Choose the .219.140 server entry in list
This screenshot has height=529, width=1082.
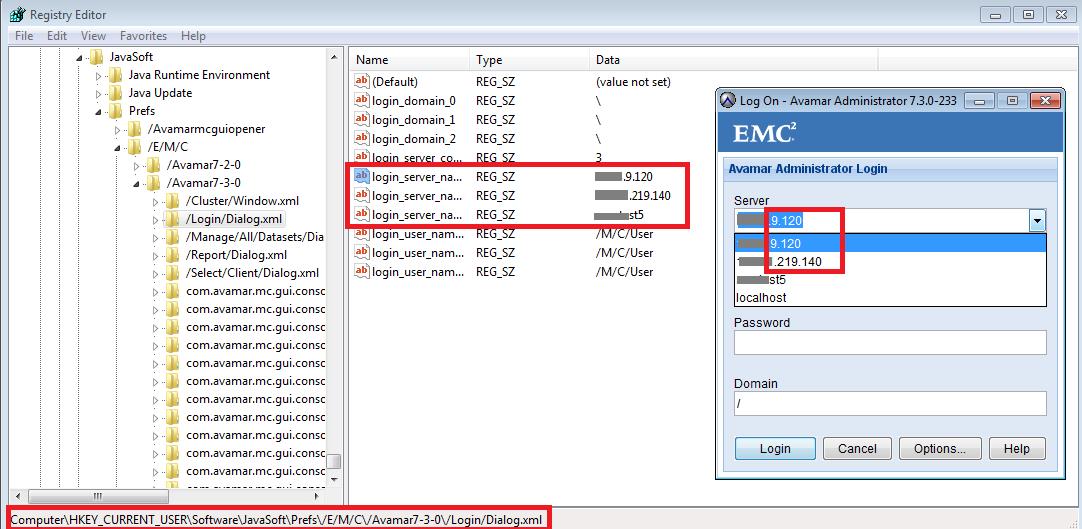[890, 261]
